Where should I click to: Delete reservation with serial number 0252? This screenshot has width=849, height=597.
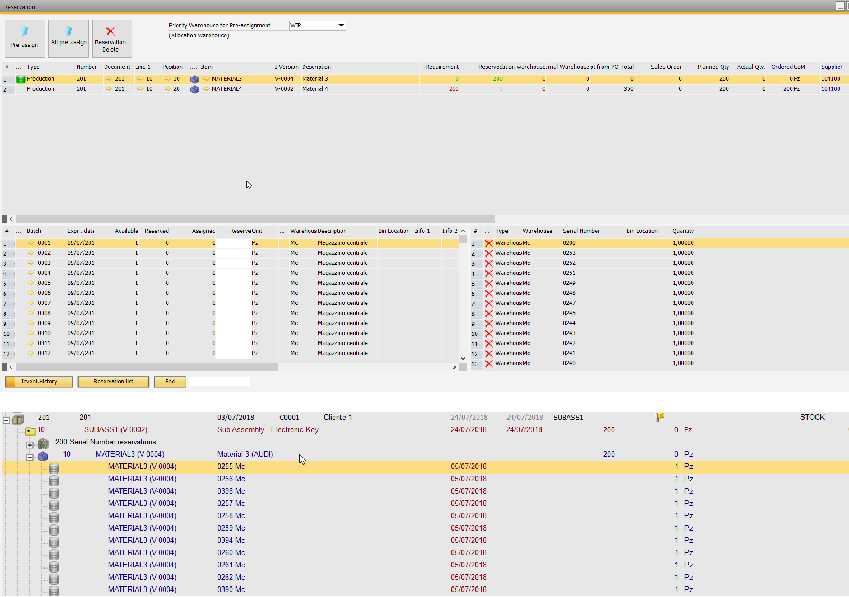489,263
